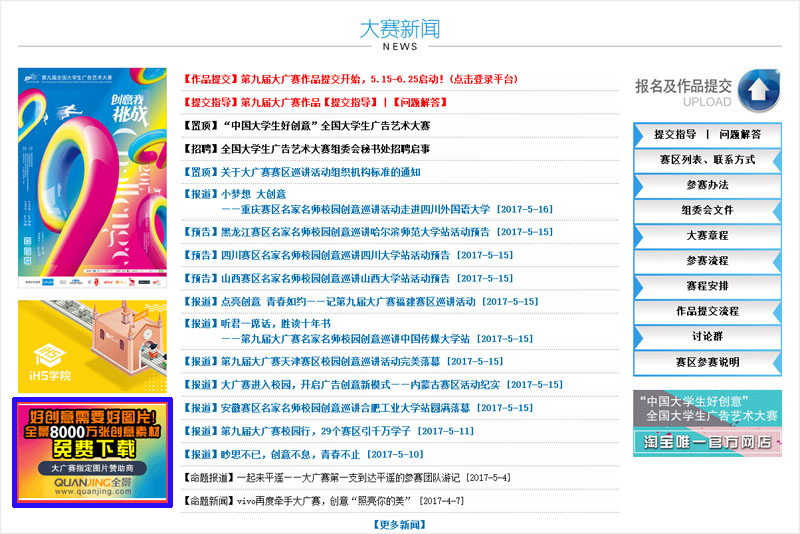Click the blue upload arrow icon
Screen dimensions: 800x534
(759, 91)
